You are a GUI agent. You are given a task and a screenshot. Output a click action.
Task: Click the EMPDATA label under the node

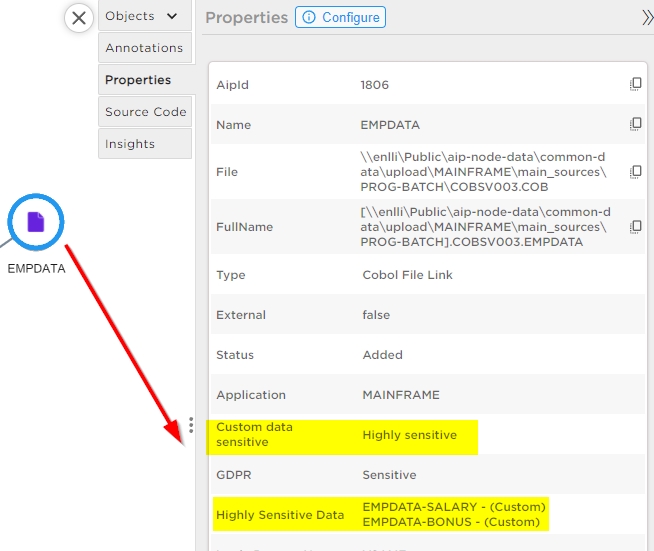click(36, 268)
